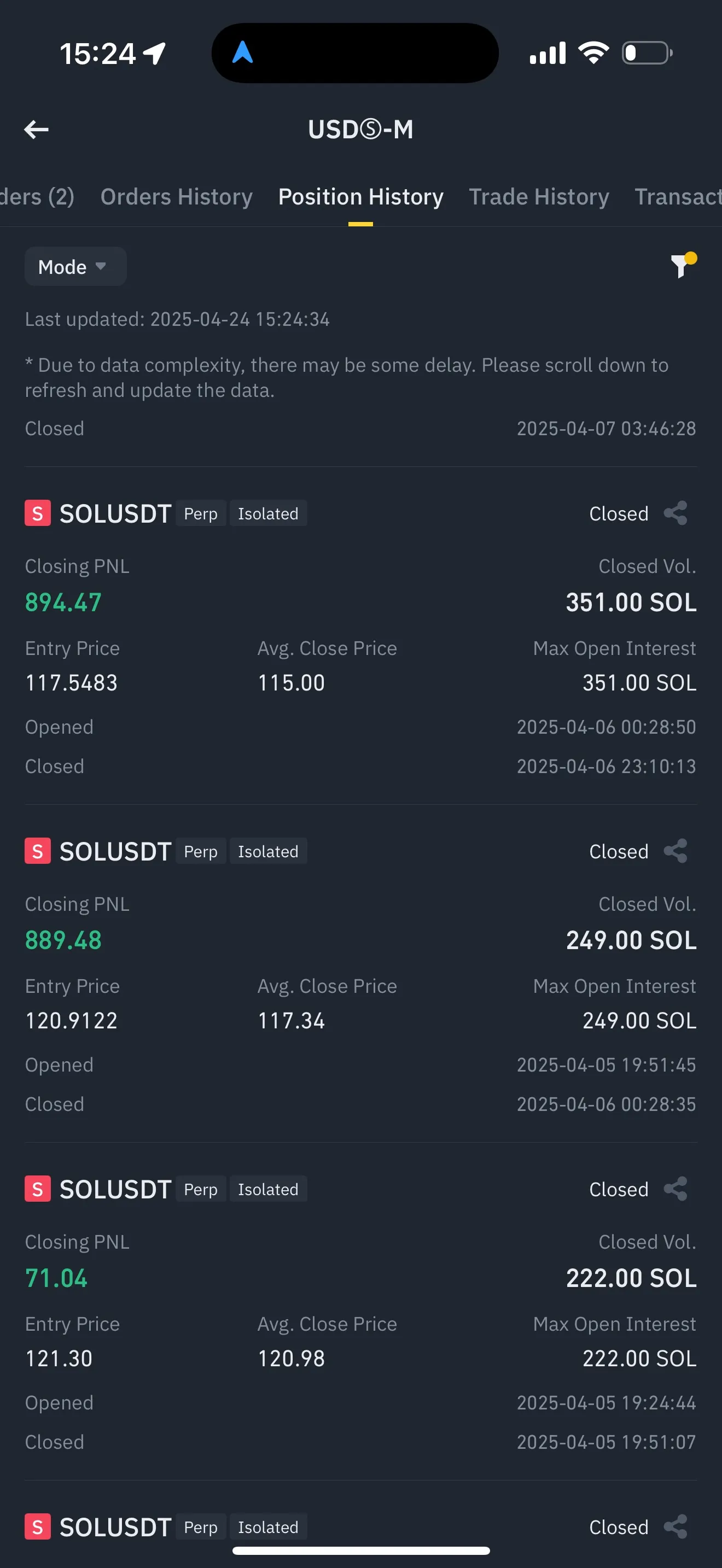Select the Position History tab
Screen dimensions: 722x1568
pos(360,197)
